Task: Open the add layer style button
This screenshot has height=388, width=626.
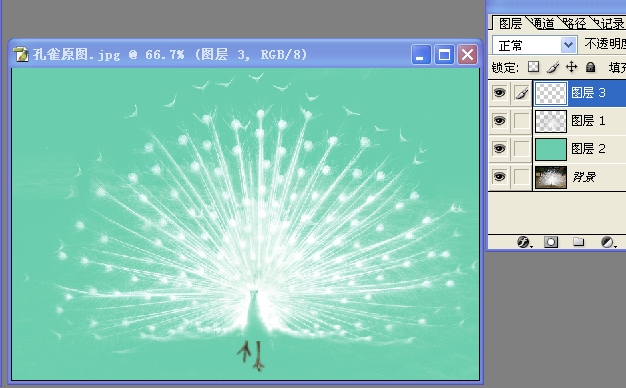Action: pyautogui.click(x=524, y=242)
